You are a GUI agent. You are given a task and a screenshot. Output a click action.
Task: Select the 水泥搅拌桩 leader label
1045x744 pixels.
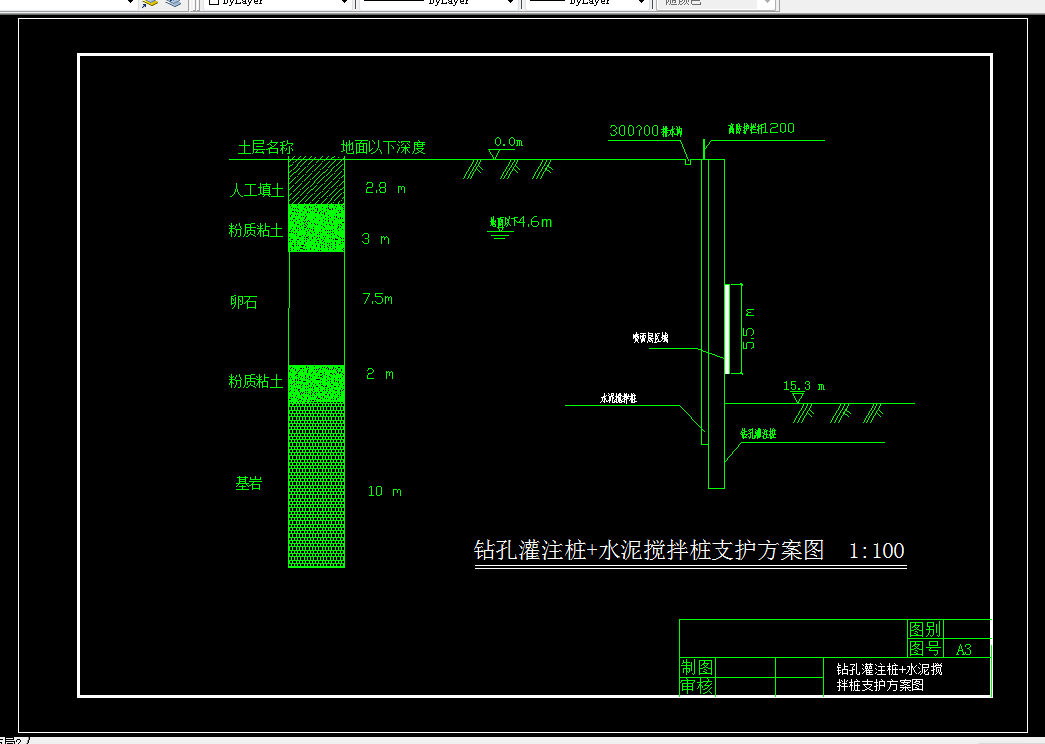point(618,398)
